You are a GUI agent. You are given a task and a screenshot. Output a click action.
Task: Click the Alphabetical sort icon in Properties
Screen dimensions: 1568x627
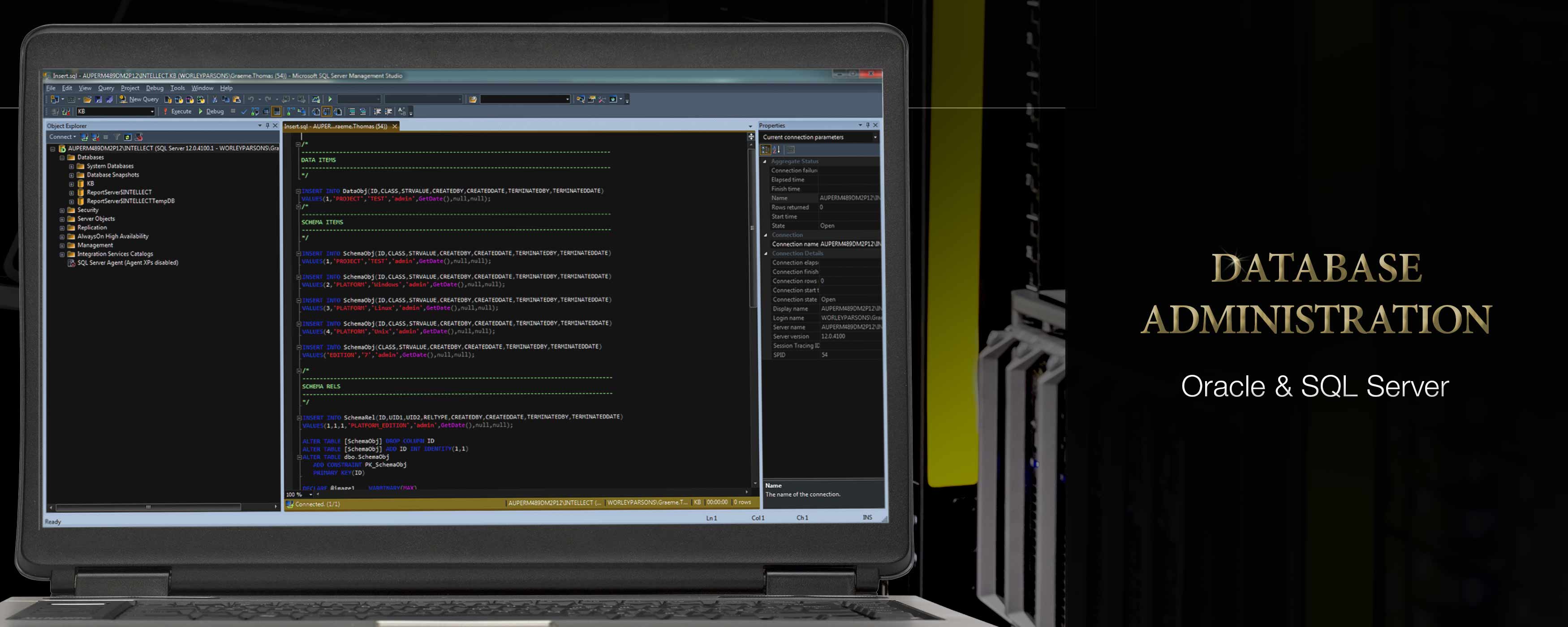pos(777,150)
